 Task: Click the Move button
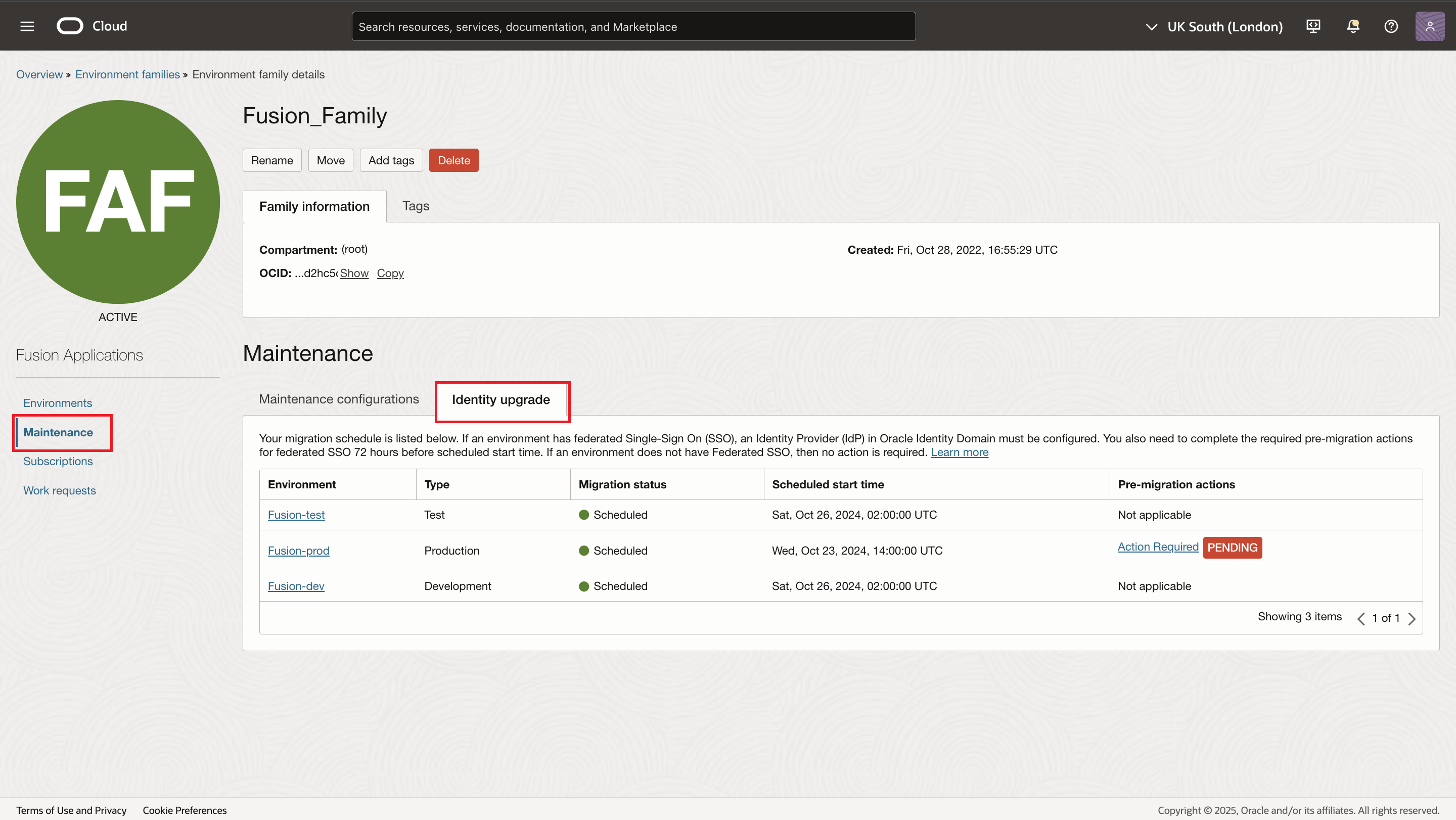coord(331,160)
